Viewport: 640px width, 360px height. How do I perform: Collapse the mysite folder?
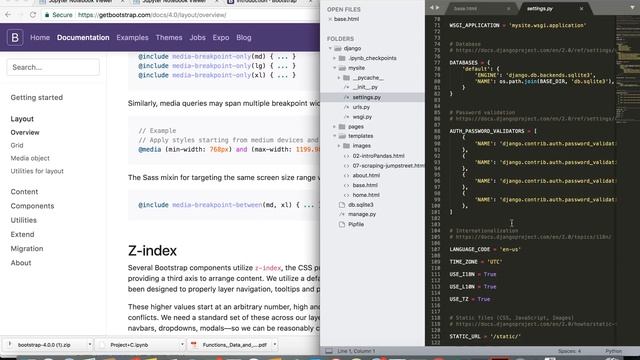coord(335,68)
